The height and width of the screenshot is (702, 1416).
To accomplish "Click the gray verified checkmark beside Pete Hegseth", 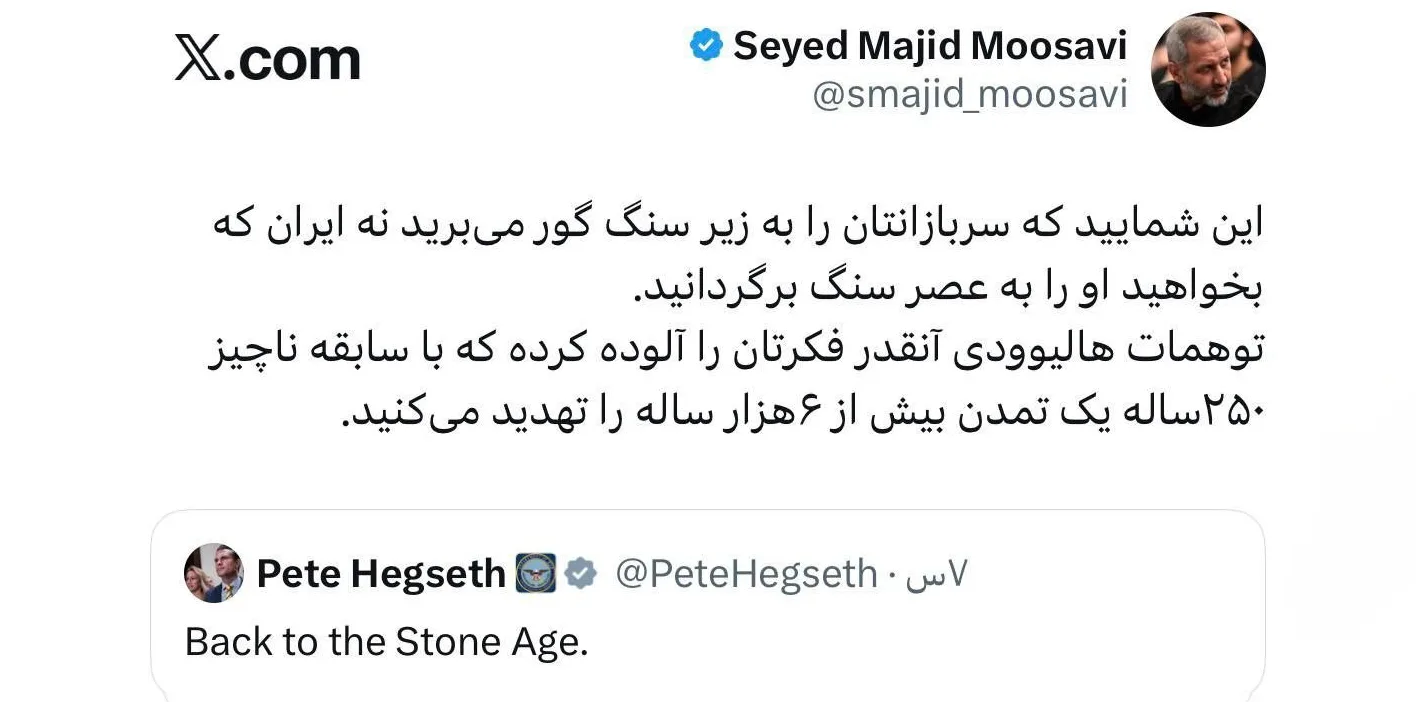I will point(580,574).
